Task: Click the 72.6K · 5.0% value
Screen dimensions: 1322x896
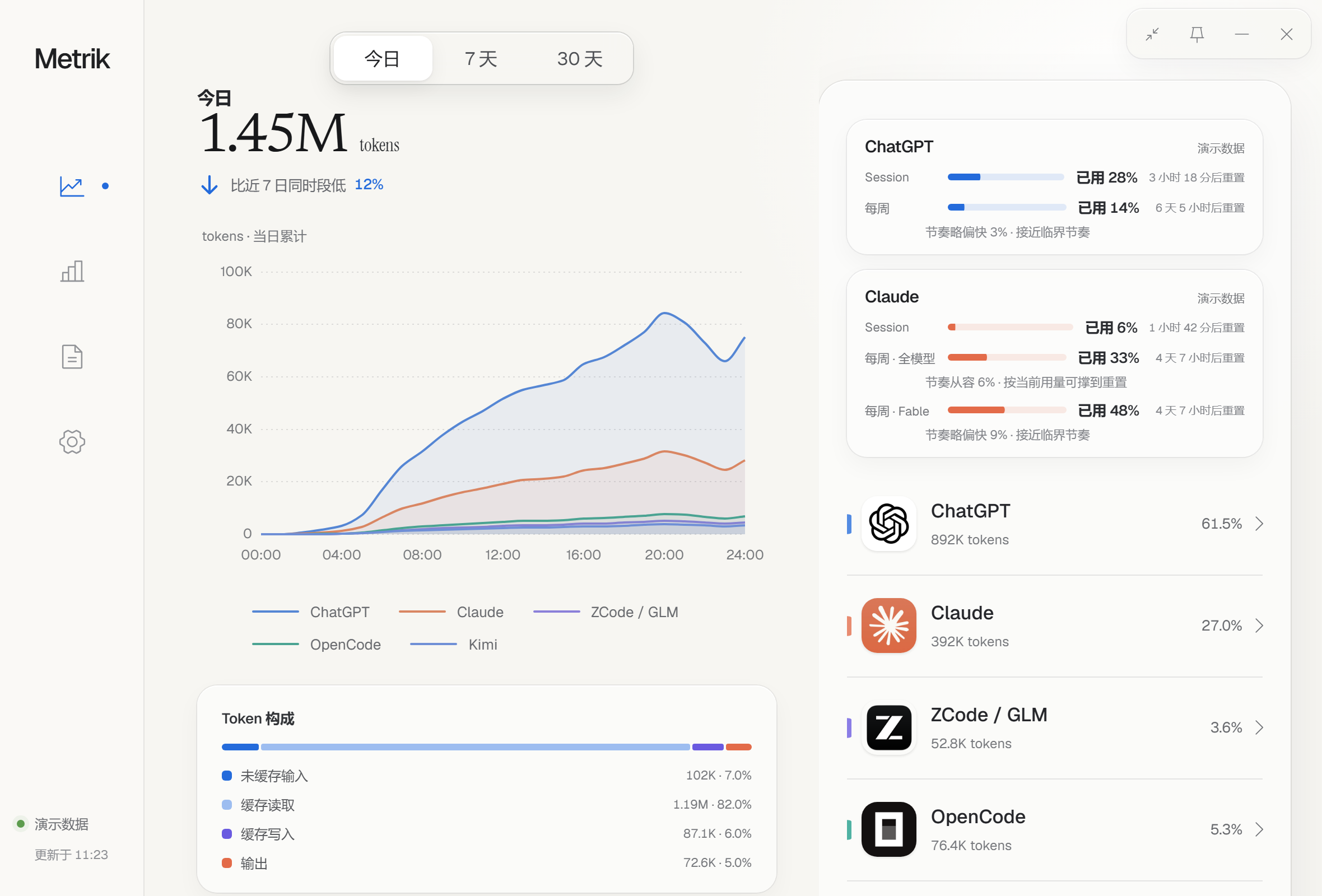Action: (718, 862)
